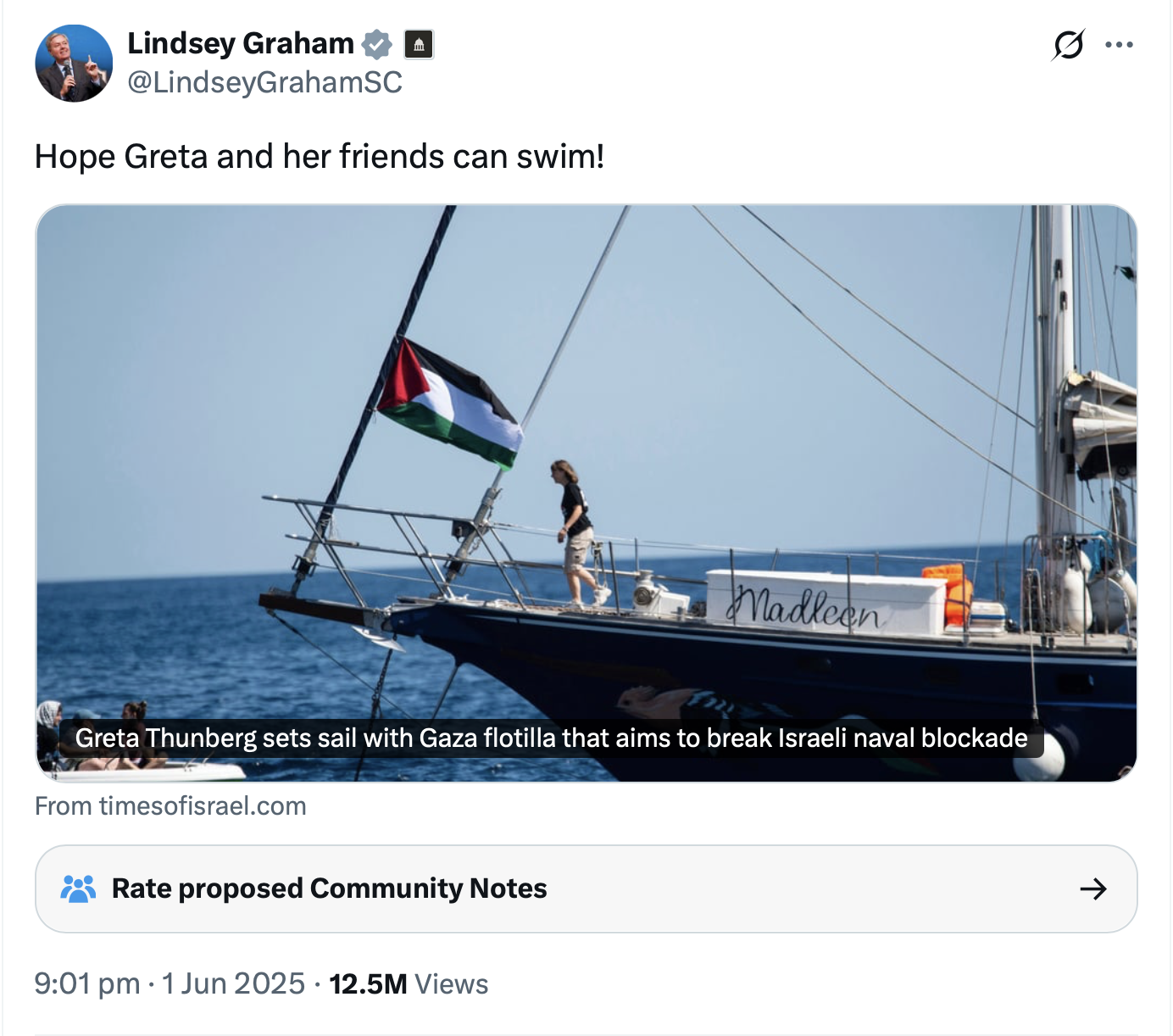Select the tweet text about Greta swimming

point(320,157)
